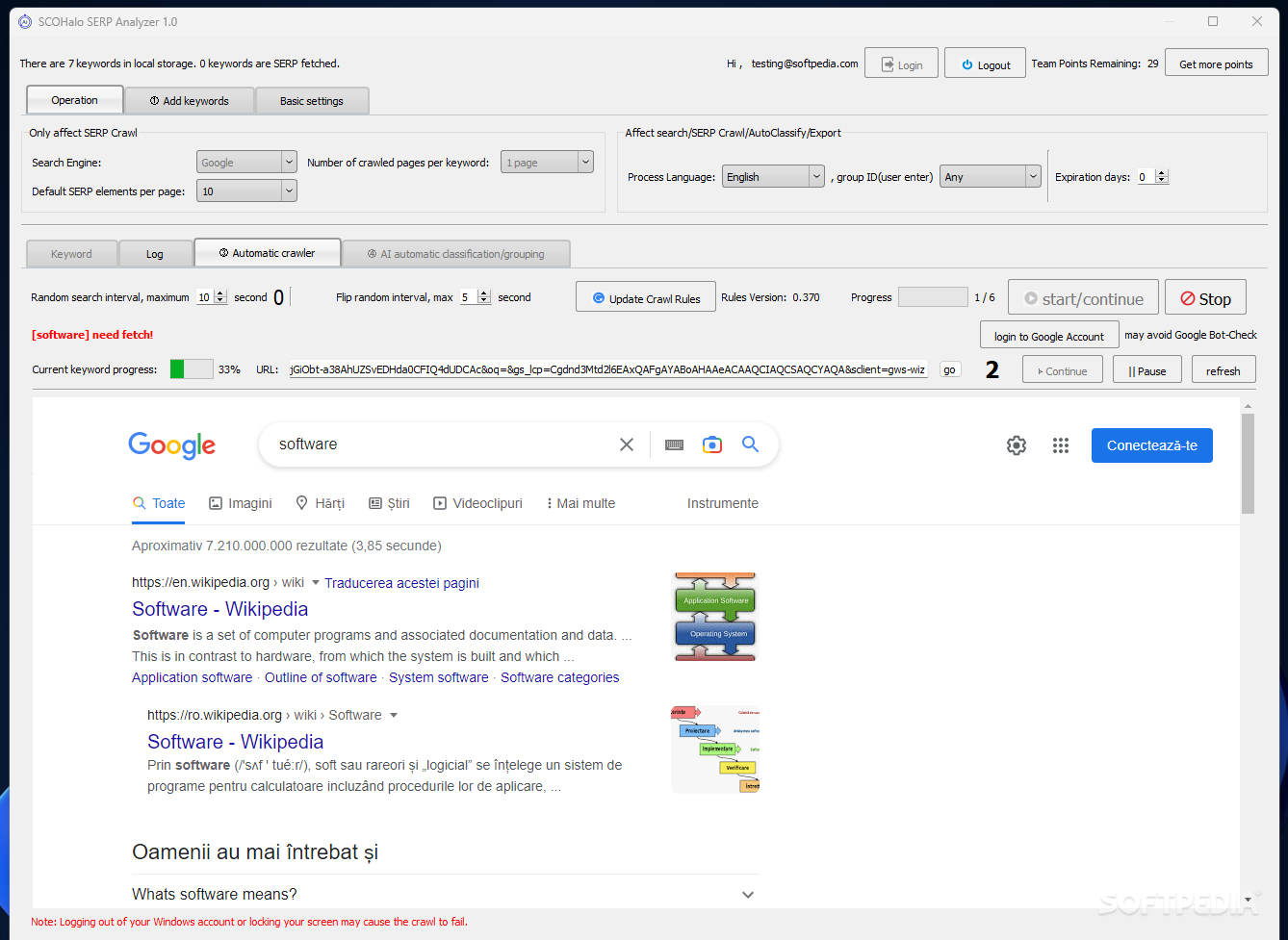Viewport: 1288px width, 940px height.
Task: Click the overall Progress bar
Action: [x=933, y=297]
